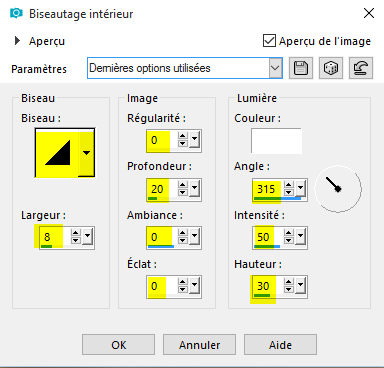384x368 pixels.
Task: Randomize parameters with the dice icon
Action: click(331, 68)
